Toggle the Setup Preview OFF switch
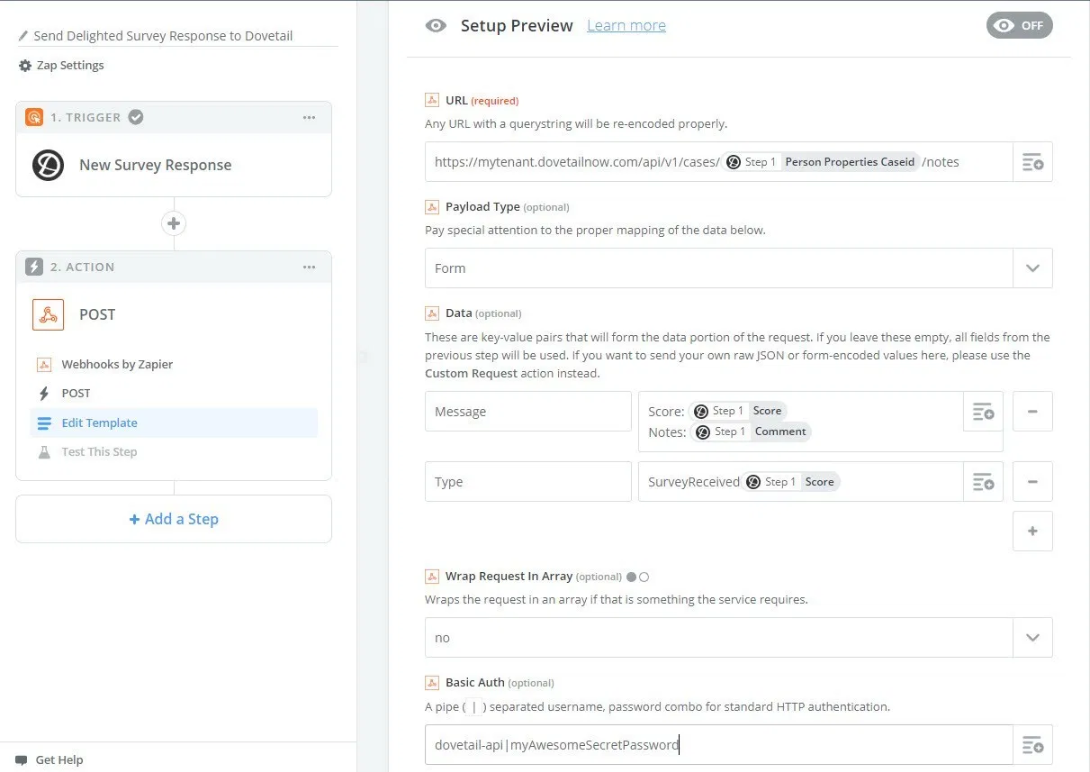 tap(1019, 26)
